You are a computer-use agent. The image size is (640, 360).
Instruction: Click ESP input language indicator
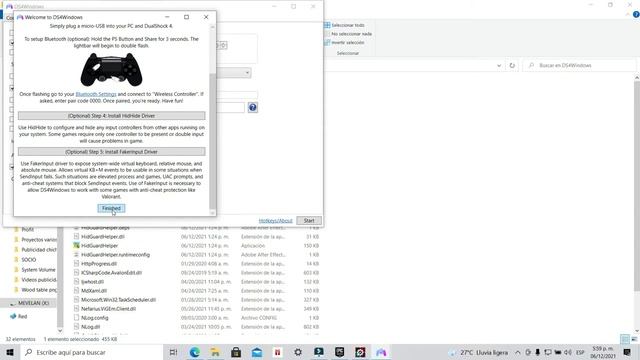click(580, 353)
